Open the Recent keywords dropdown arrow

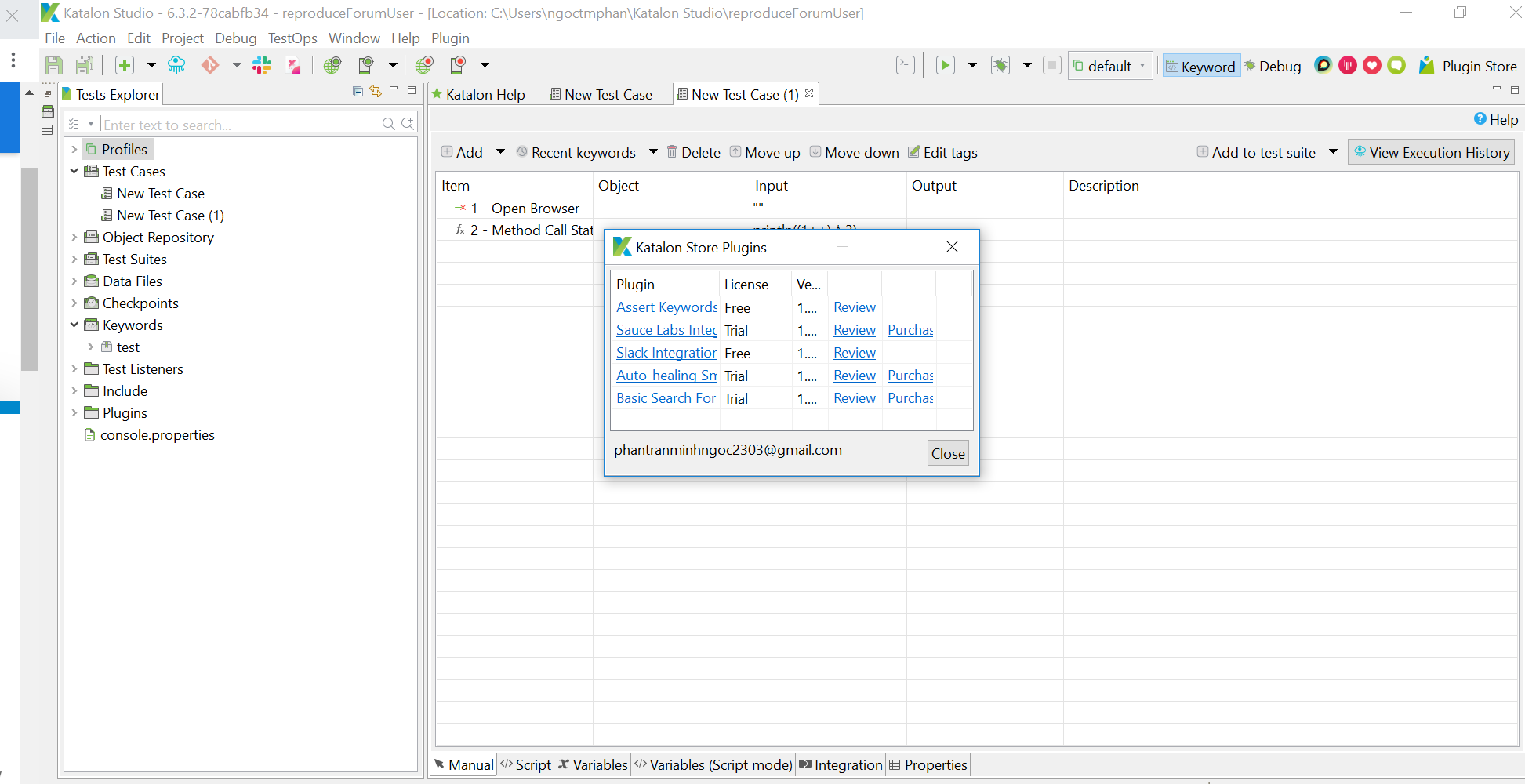(x=653, y=151)
